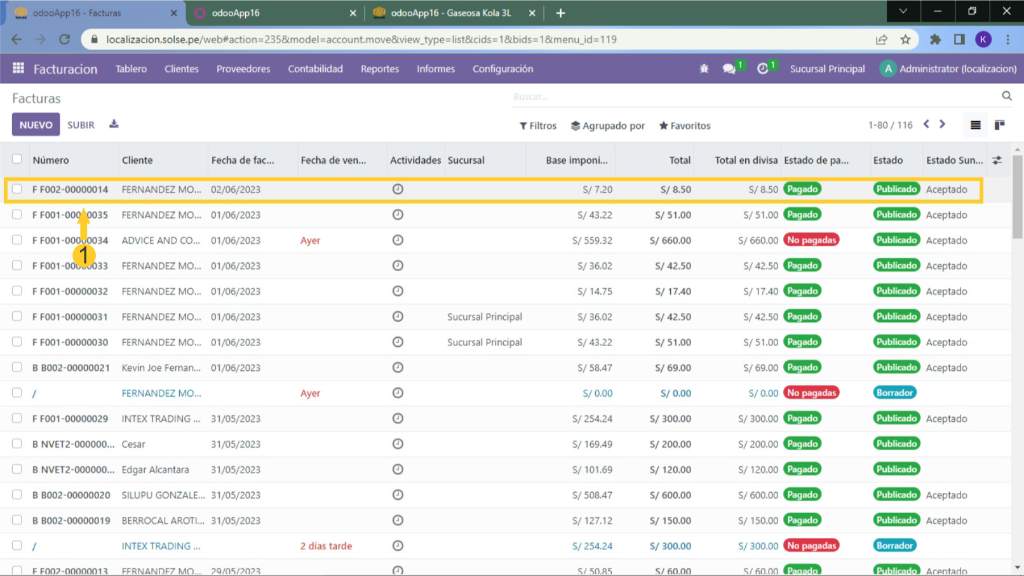The width and height of the screenshot is (1024, 576).
Task: Click the SUBIR button
Action: click(x=81, y=125)
